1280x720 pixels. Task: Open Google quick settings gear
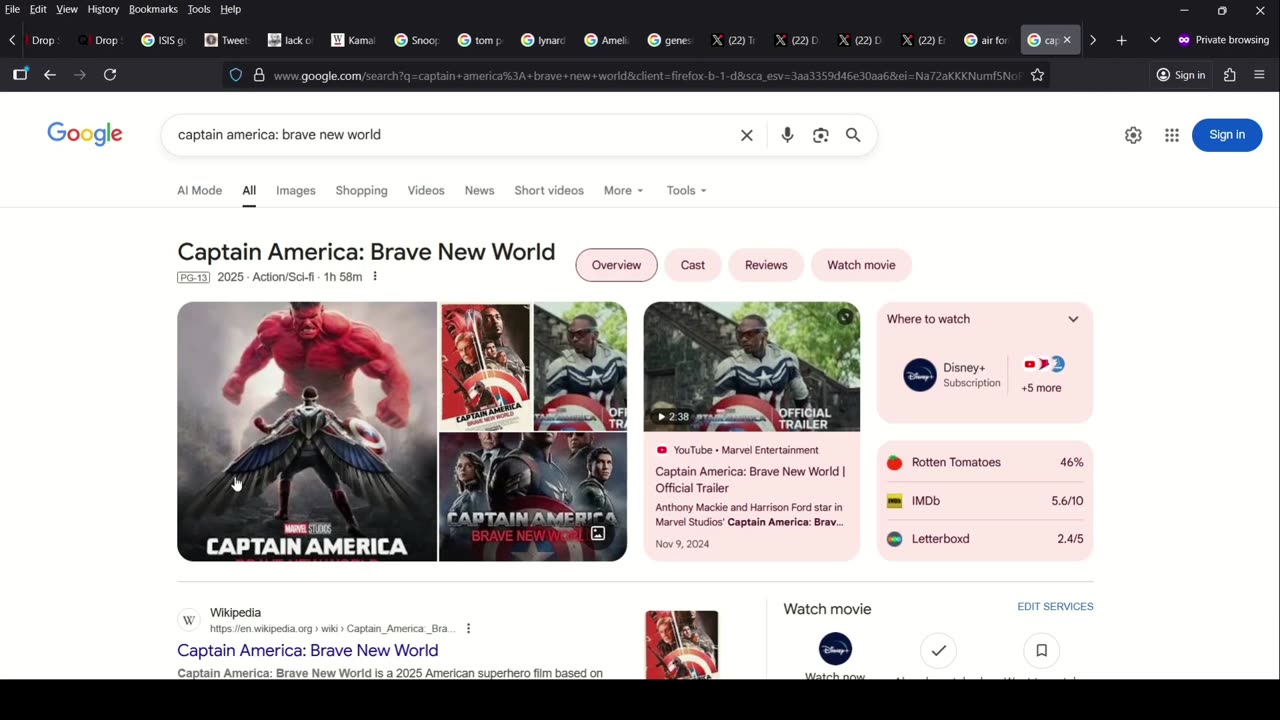click(x=1133, y=135)
